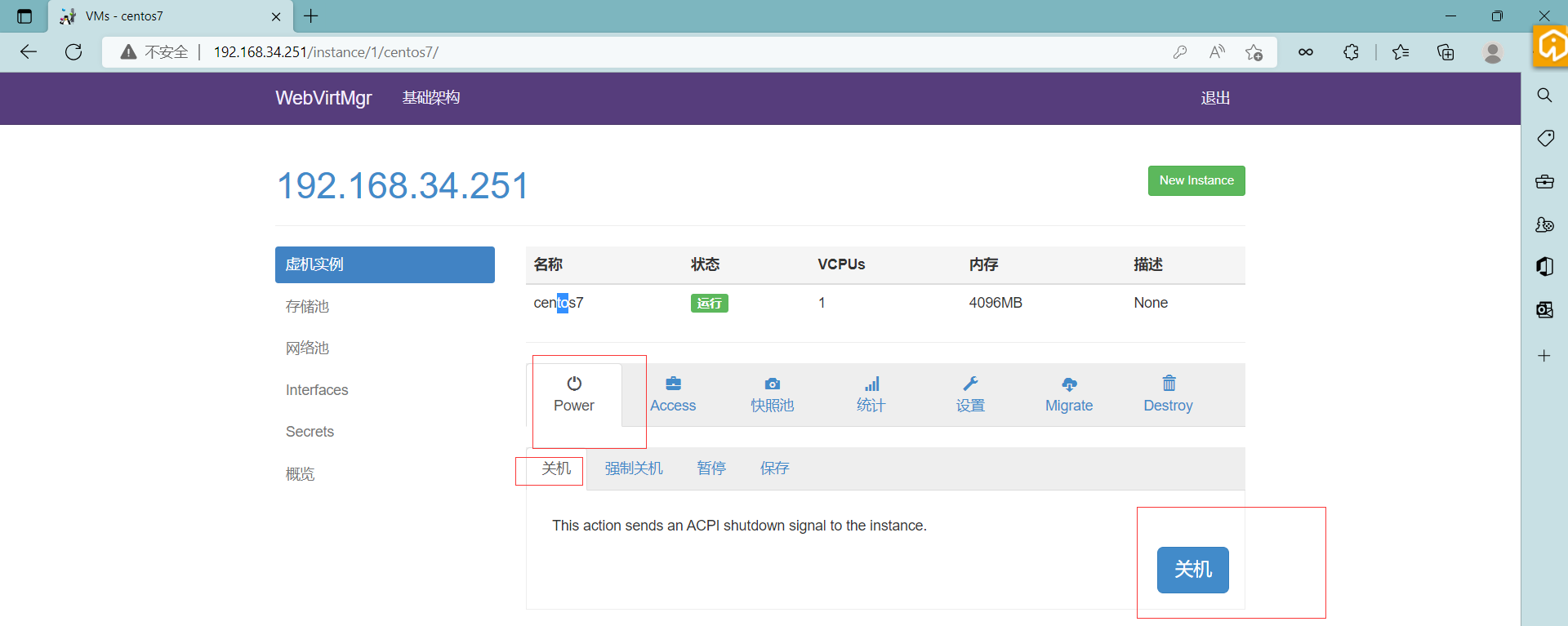The width and height of the screenshot is (1568, 626).
Task: Click the 描述 column header
Action: pos(1148,264)
